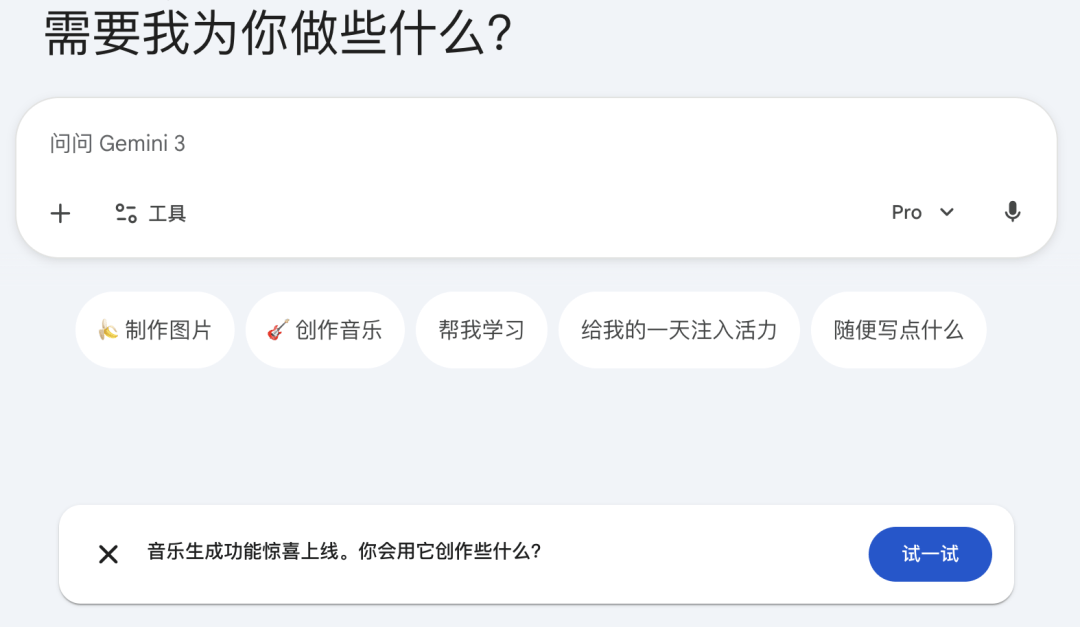Dismiss the music banner with X

108,554
